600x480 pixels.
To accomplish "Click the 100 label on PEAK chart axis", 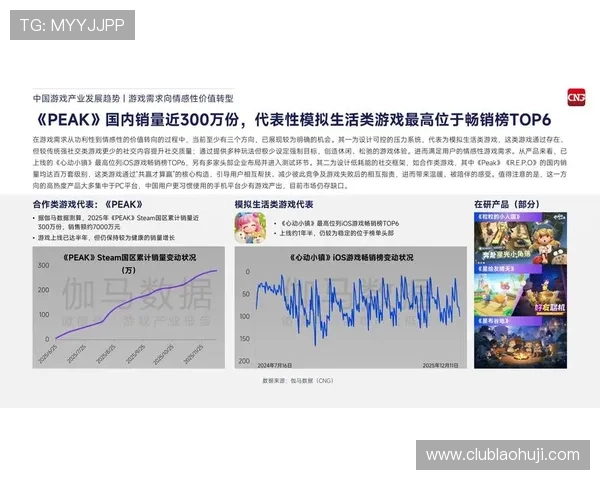I will 44,314.
